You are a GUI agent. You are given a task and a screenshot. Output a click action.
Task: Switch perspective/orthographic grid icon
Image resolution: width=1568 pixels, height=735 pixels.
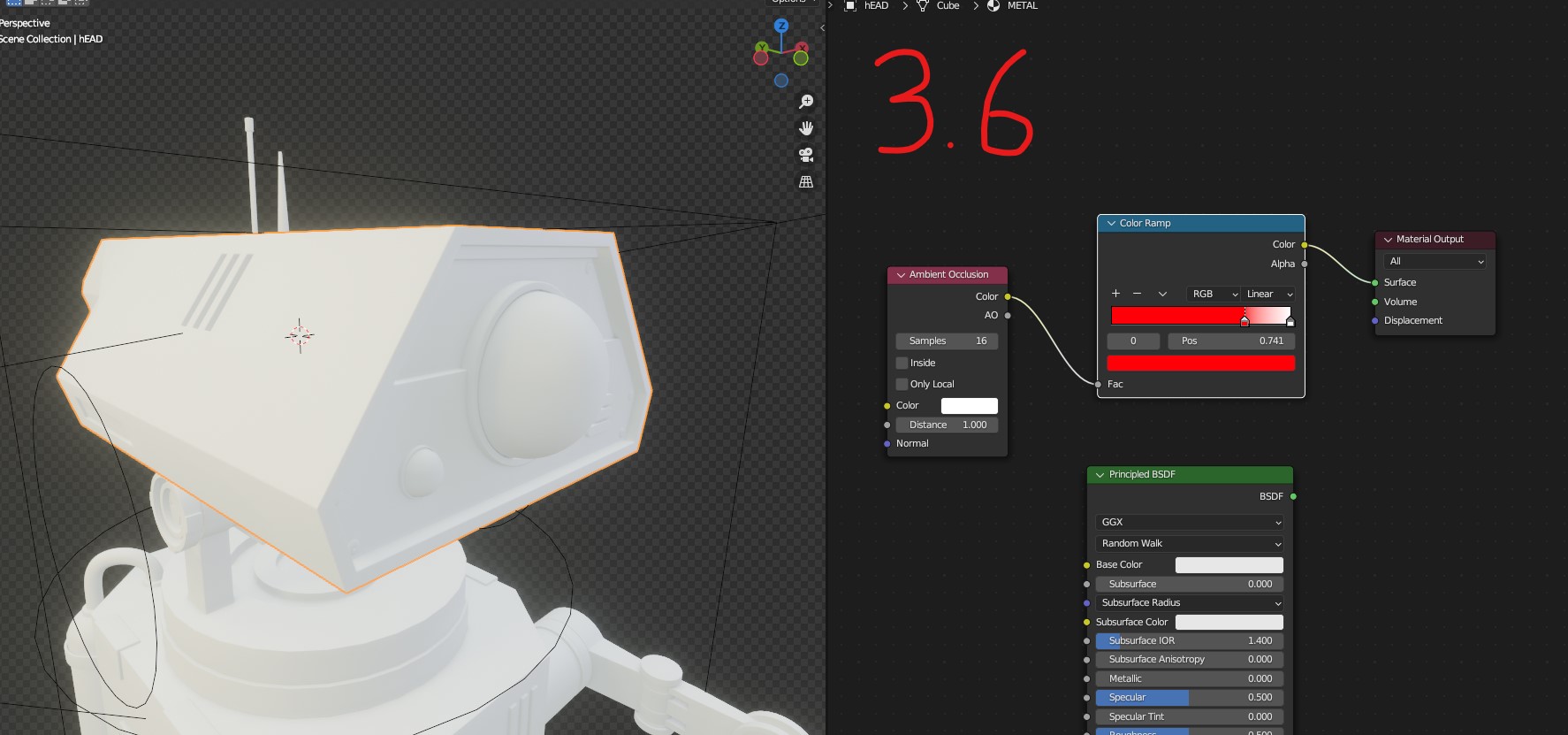click(806, 181)
